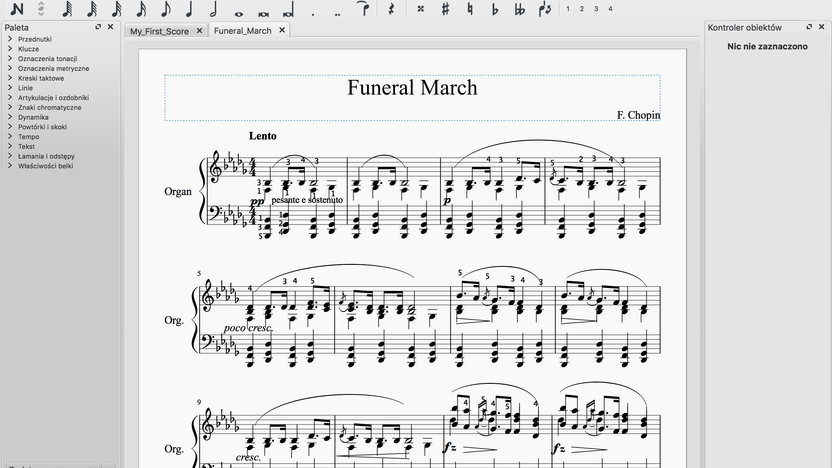This screenshot has width=832, height=468.
Task: Click the first fz dynamic marking
Action: [x=450, y=448]
